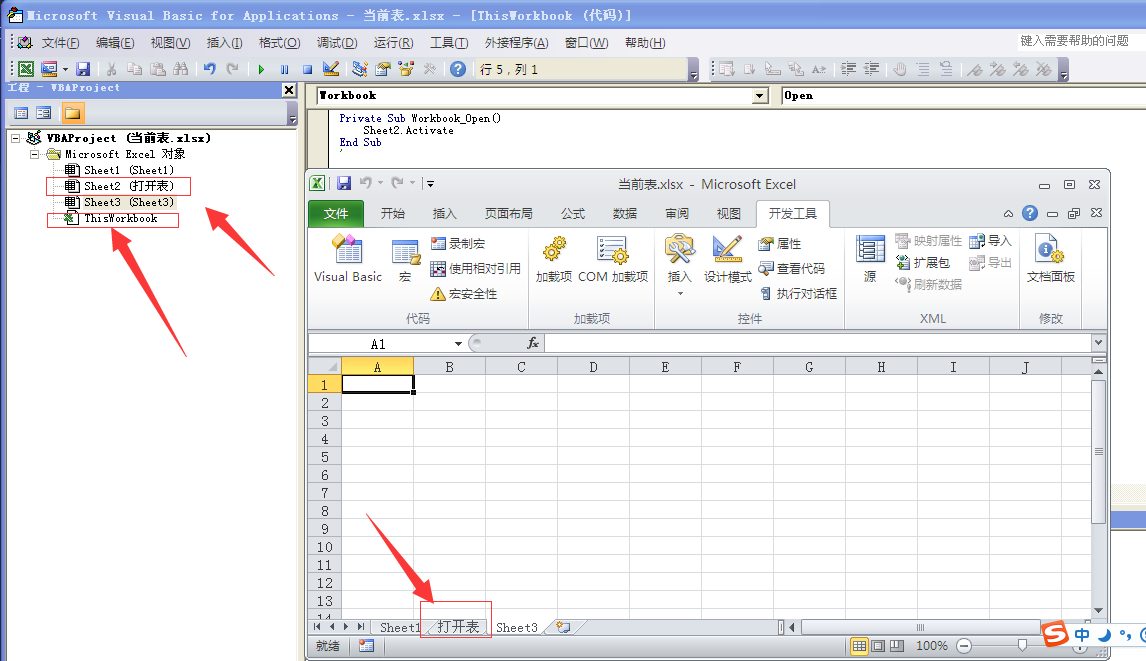Viewport: 1146px width, 661px height.
Task: Switch to the 公式 ribbon tab
Action: coord(573,214)
